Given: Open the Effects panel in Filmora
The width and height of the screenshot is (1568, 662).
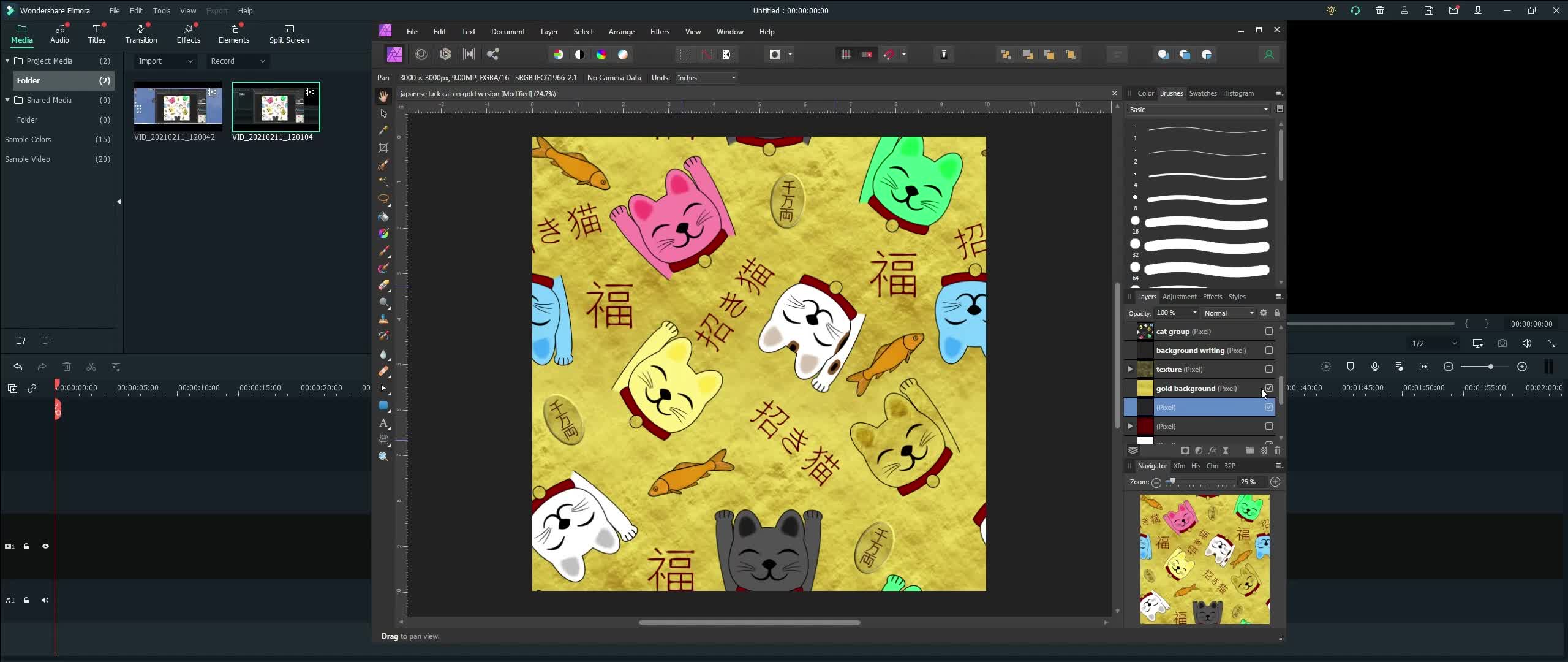Looking at the screenshot, I should (188, 34).
